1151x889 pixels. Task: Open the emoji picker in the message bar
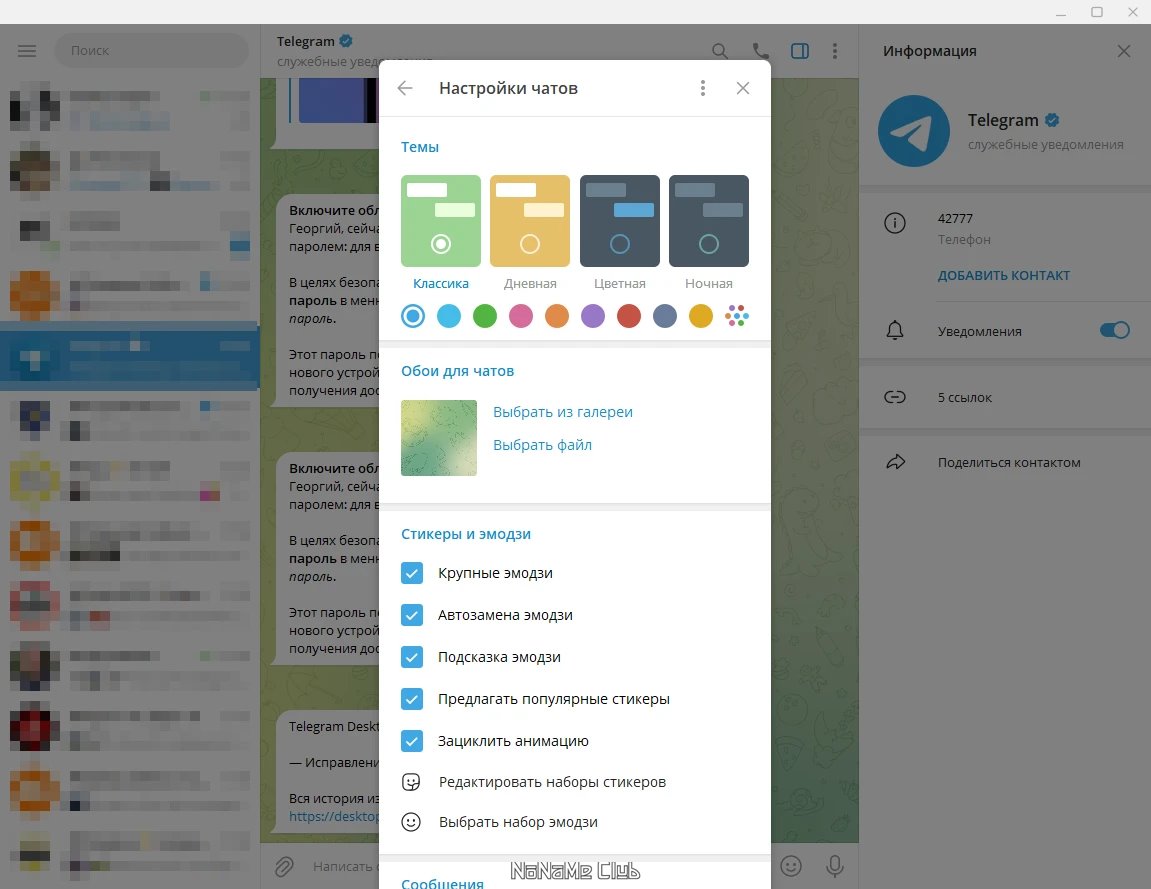pyautogui.click(x=790, y=866)
